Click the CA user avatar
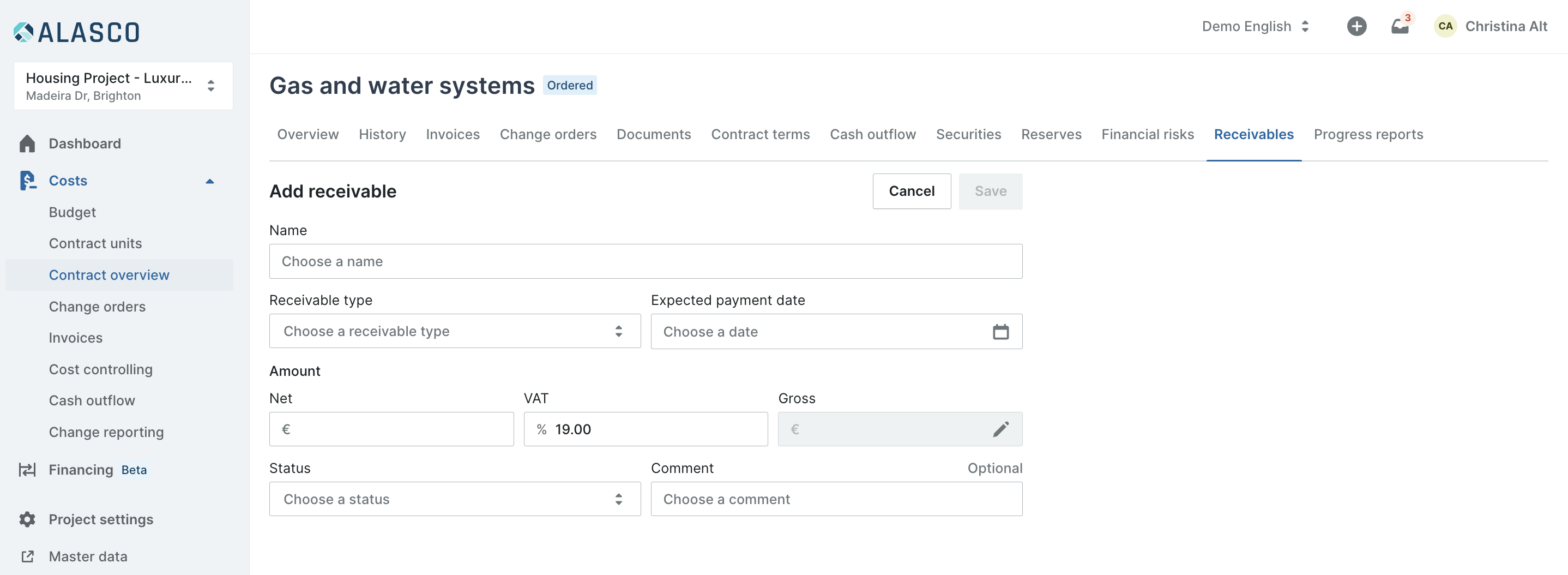 (x=1445, y=26)
